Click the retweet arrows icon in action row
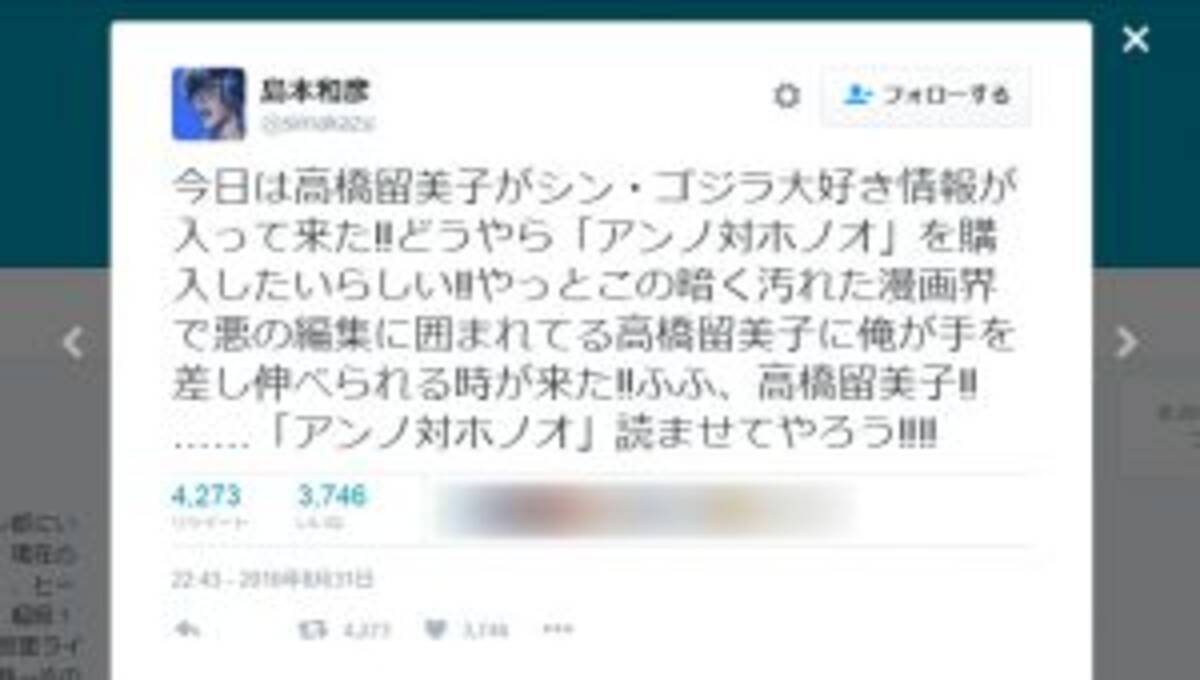 (313, 630)
